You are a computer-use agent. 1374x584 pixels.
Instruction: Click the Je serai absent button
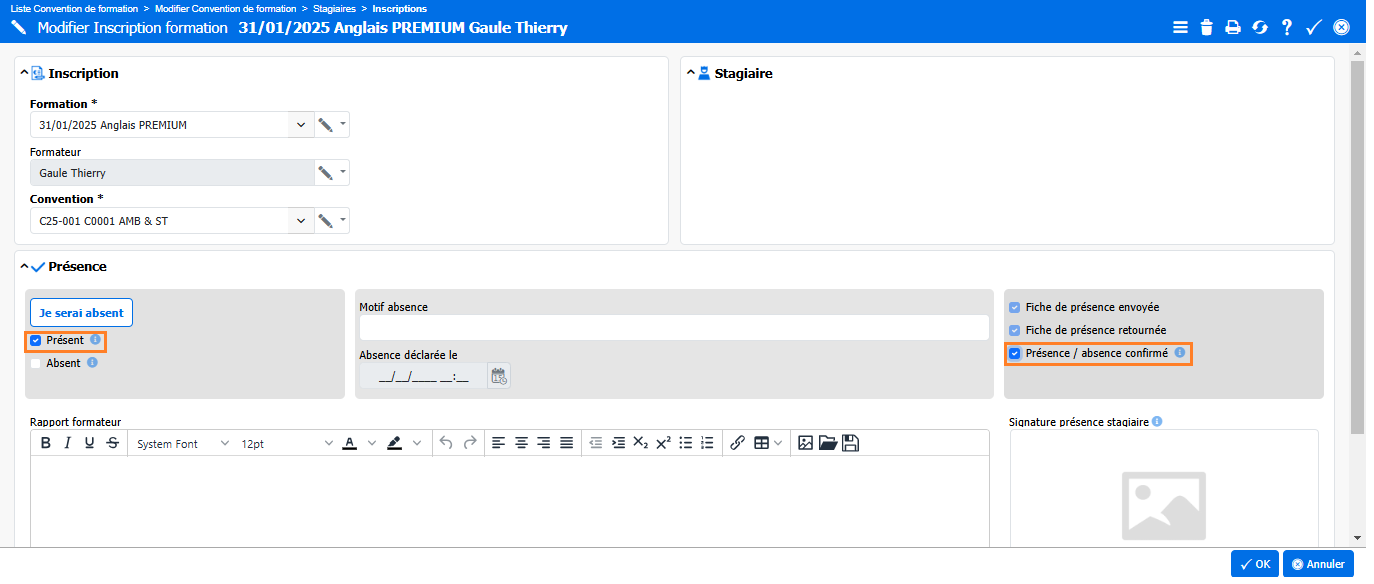click(x=81, y=313)
